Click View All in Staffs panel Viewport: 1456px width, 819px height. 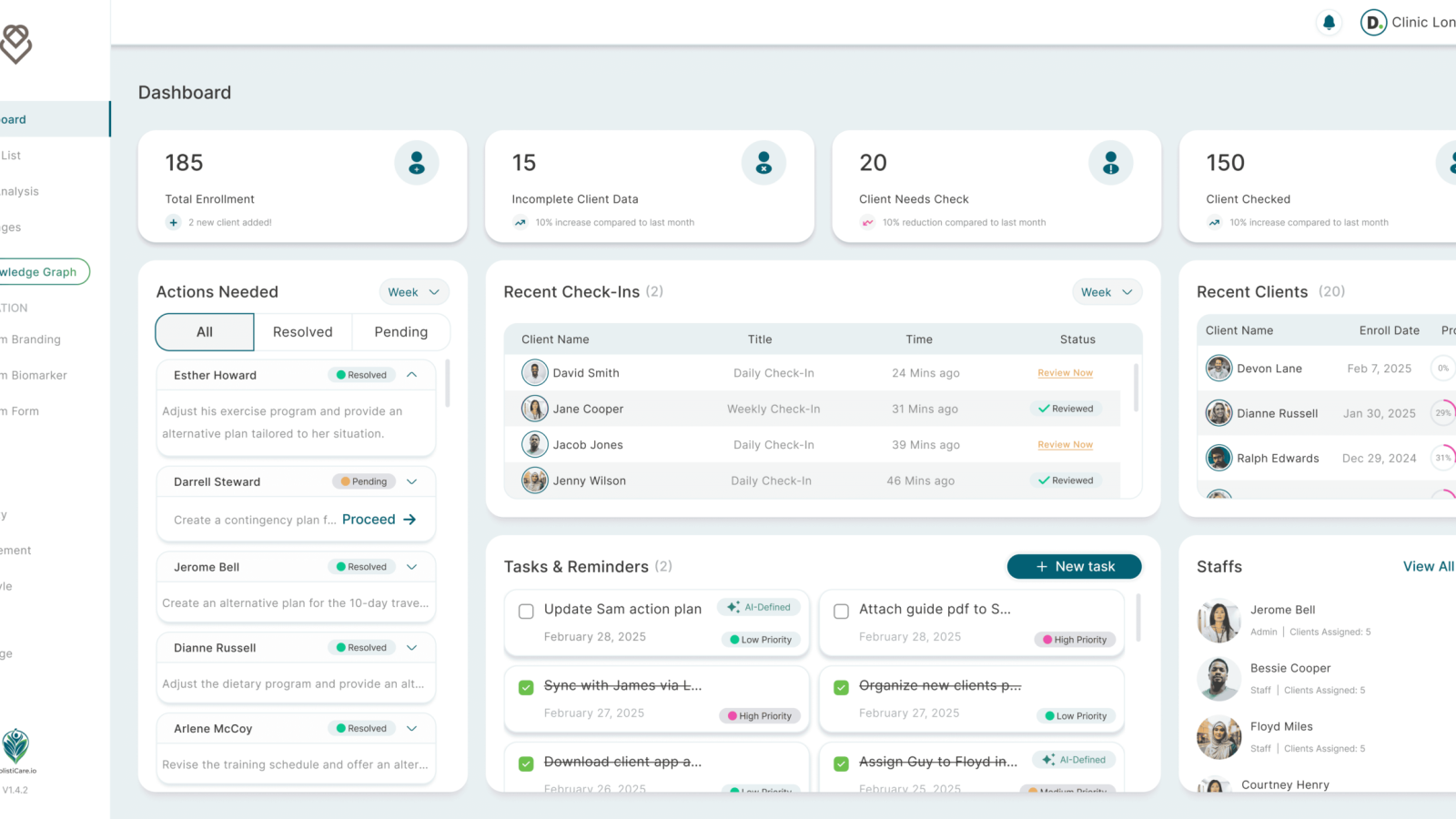[x=1429, y=566]
